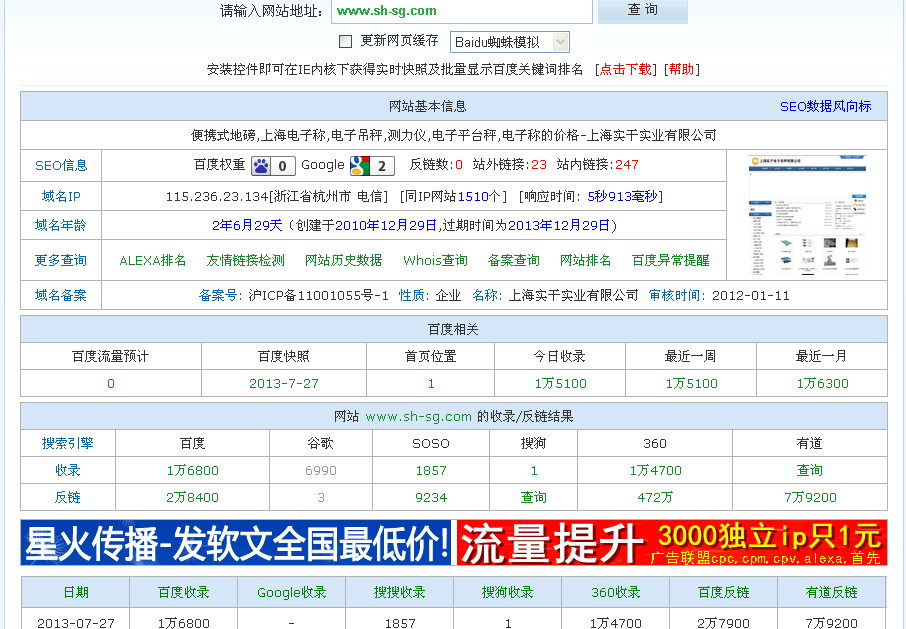Click www.sh-sg.com link in results header

click(x=418, y=416)
